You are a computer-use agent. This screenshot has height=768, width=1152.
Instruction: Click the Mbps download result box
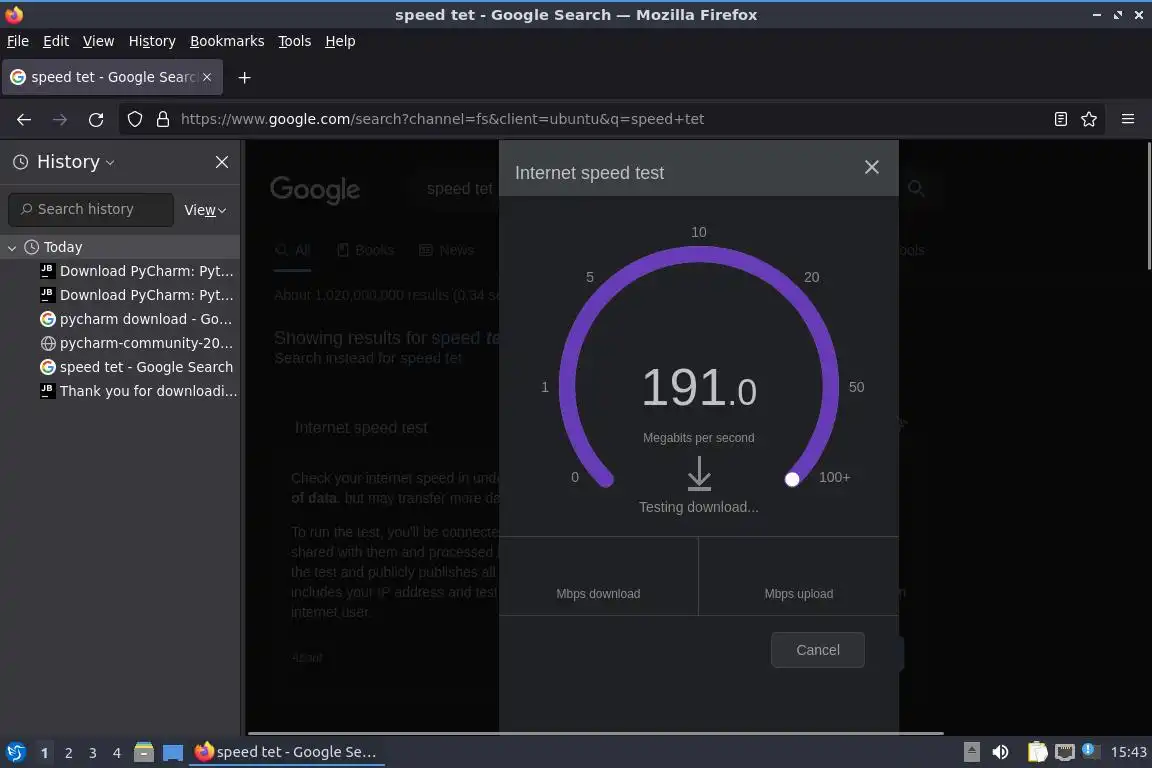[598, 576]
